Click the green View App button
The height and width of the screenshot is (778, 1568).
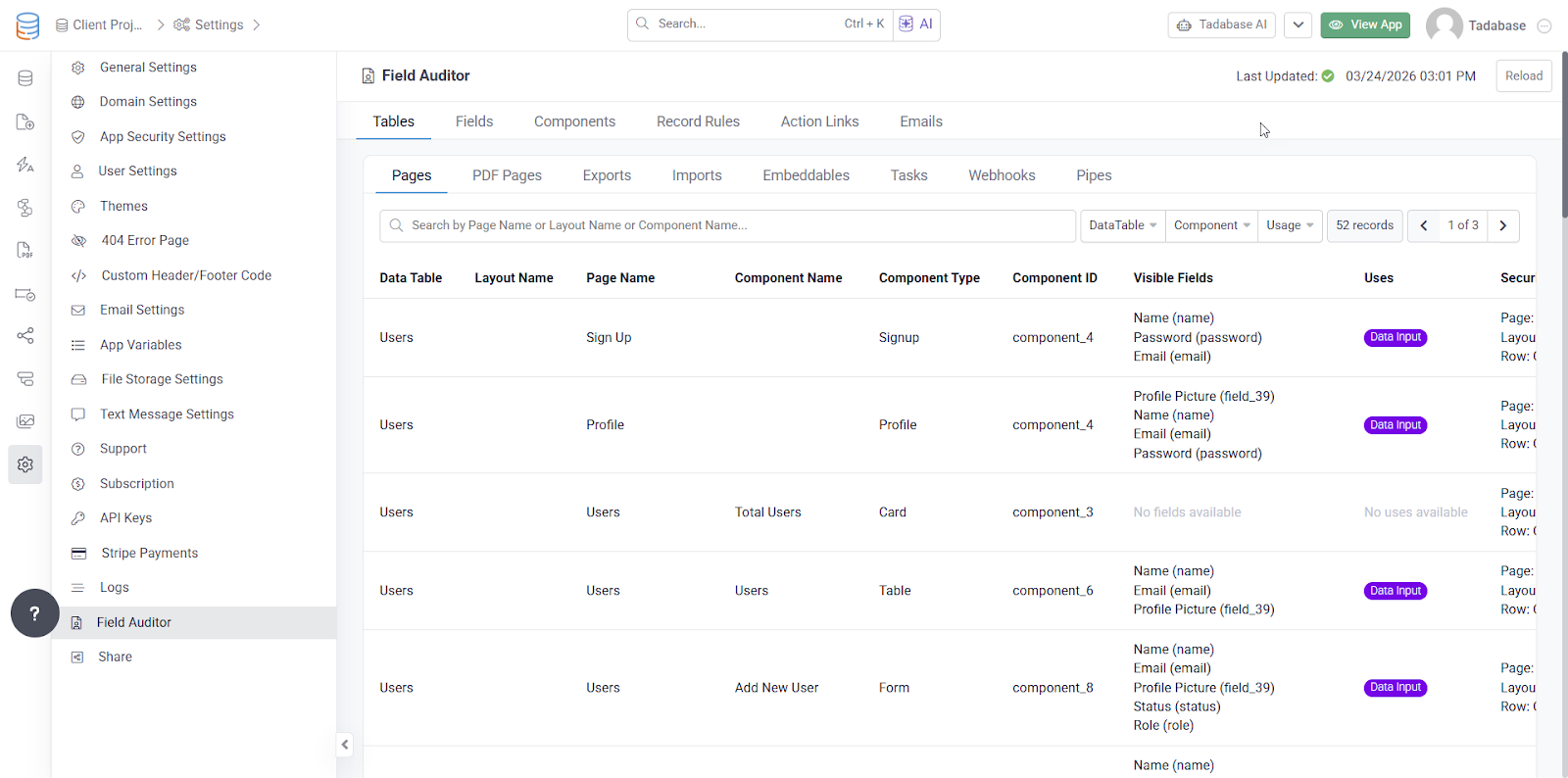[1365, 25]
